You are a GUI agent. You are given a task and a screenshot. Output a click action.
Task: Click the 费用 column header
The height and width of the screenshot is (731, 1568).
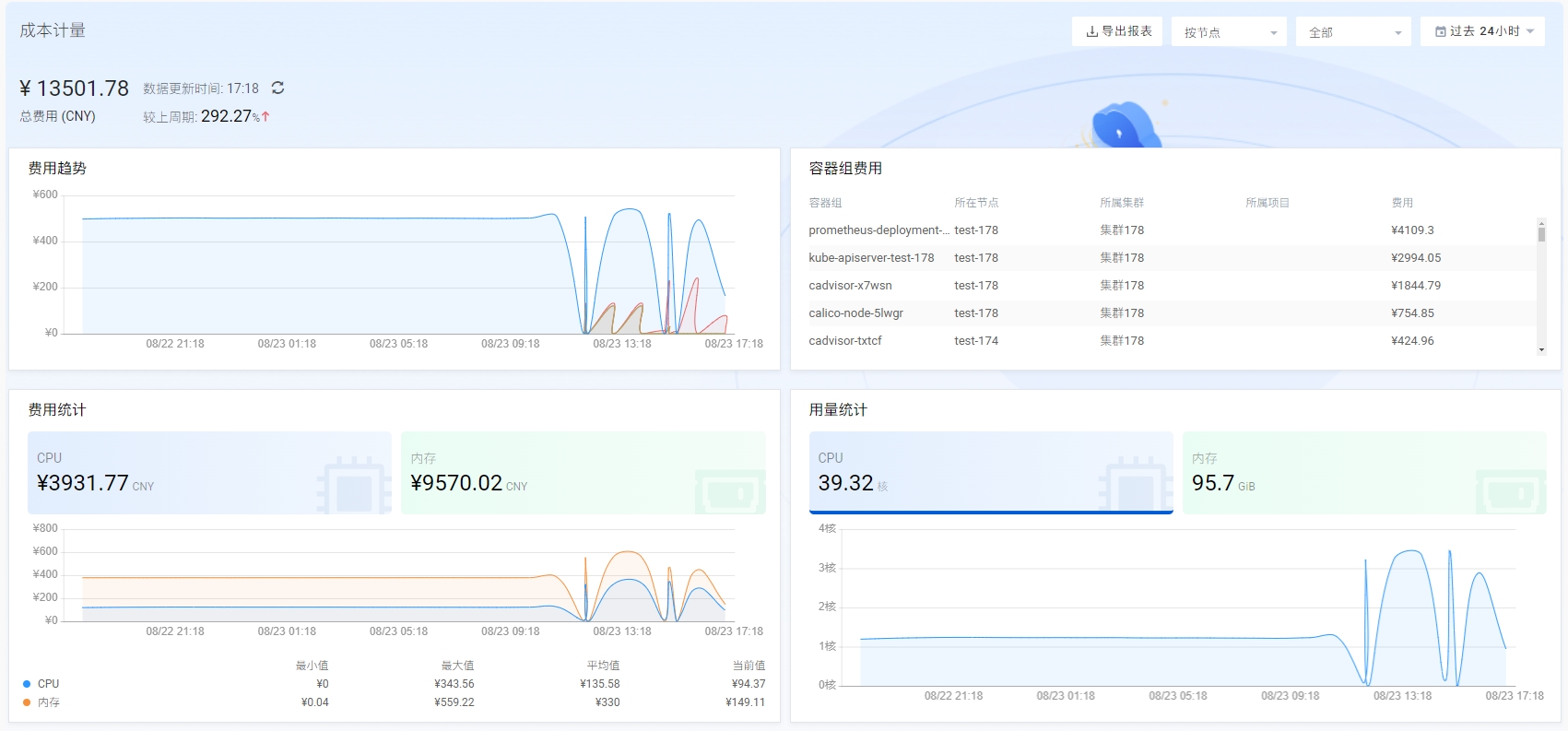(x=1402, y=203)
